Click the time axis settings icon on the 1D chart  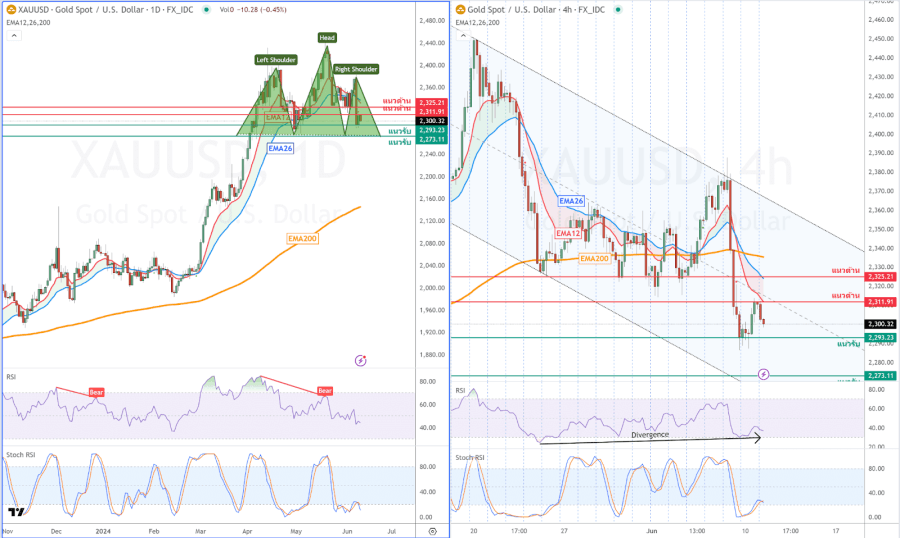click(x=432, y=531)
